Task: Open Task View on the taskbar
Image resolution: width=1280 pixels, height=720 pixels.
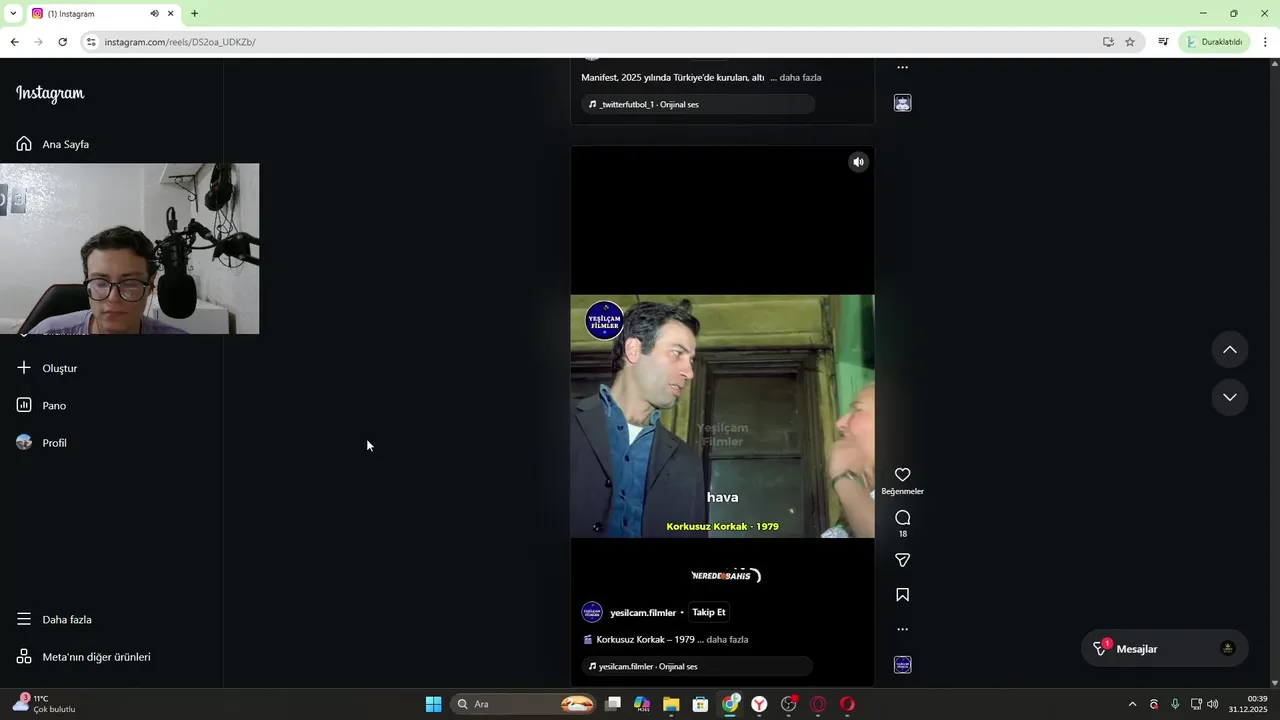Action: point(613,704)
